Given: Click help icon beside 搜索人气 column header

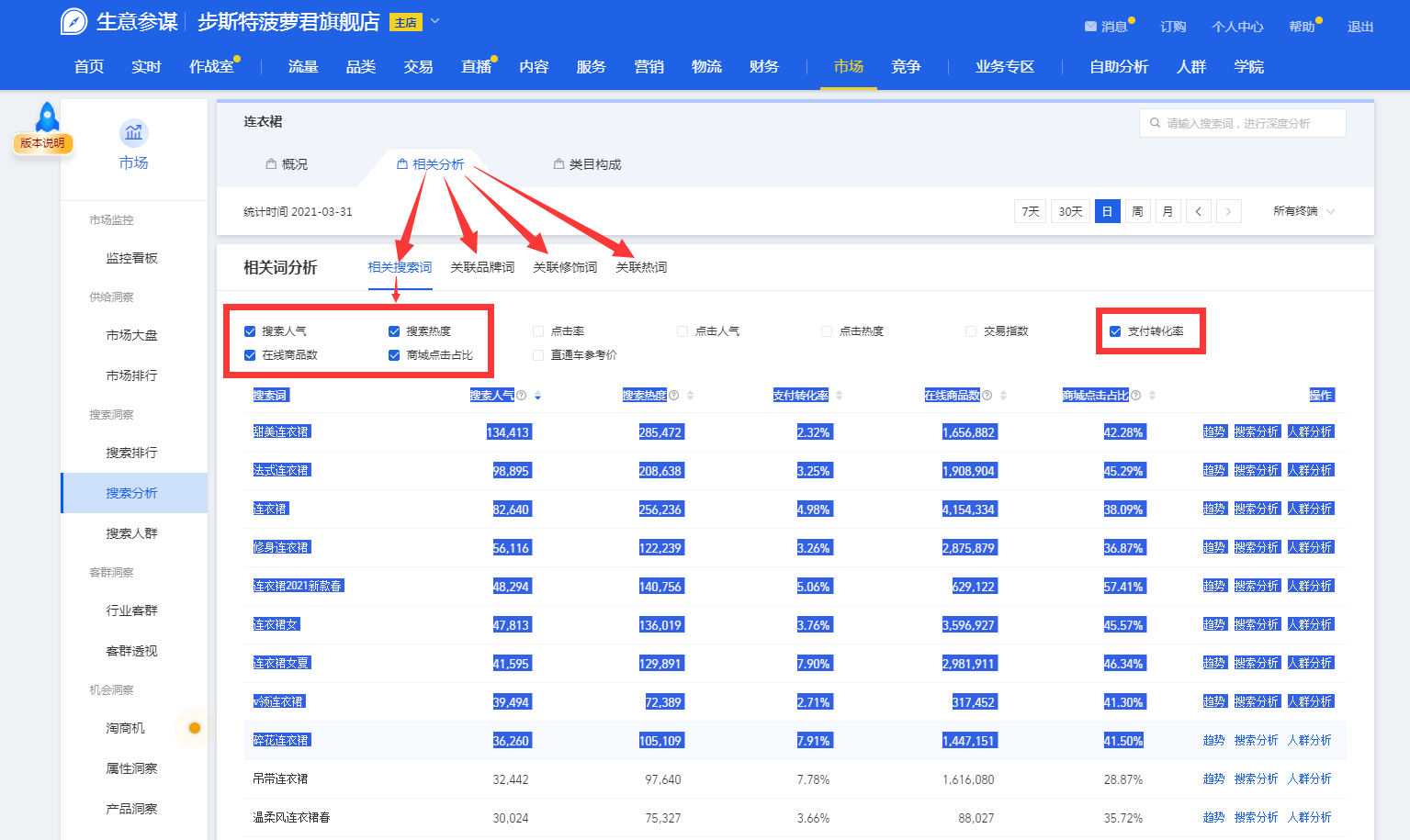Looking at the screenshot, I should [522, 396].
